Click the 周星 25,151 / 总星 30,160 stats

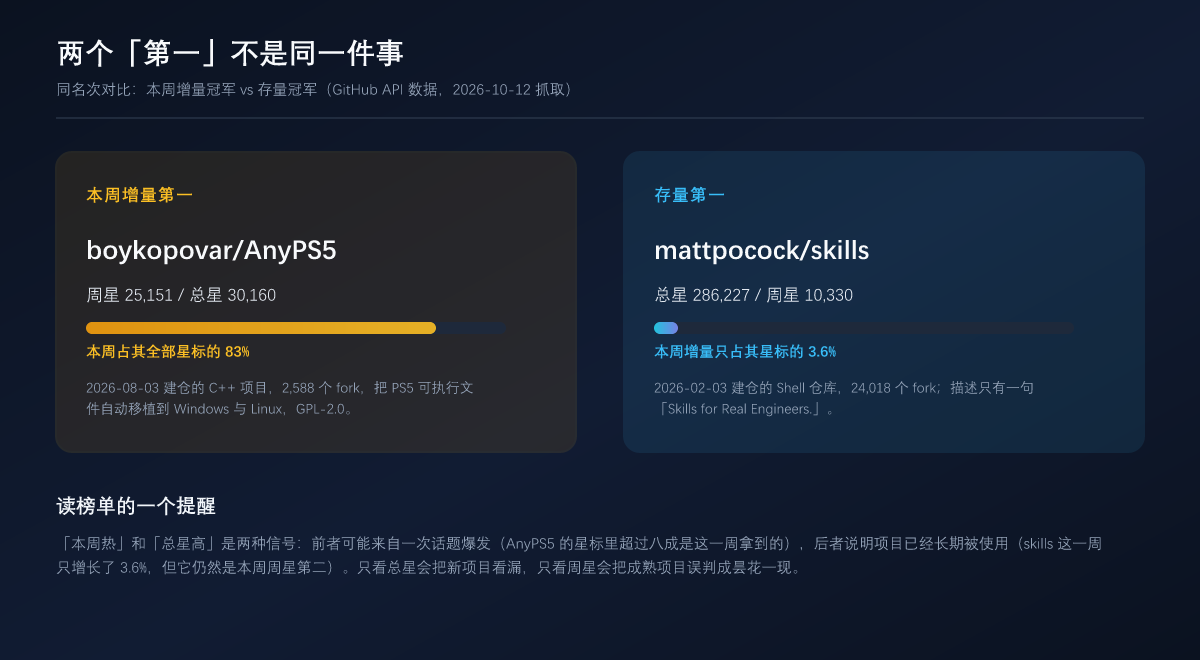(x=181, y=296)
